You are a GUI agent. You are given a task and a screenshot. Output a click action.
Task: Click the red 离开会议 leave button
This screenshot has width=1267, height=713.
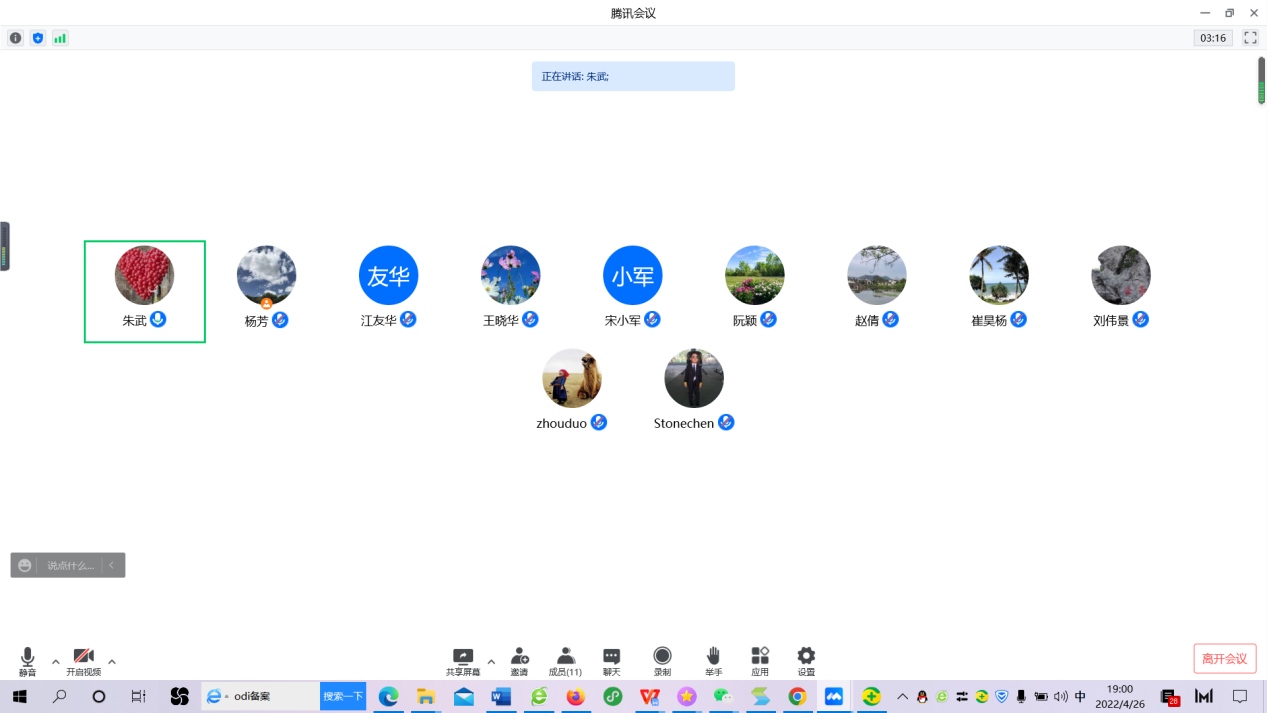(x=1224, y=658)
